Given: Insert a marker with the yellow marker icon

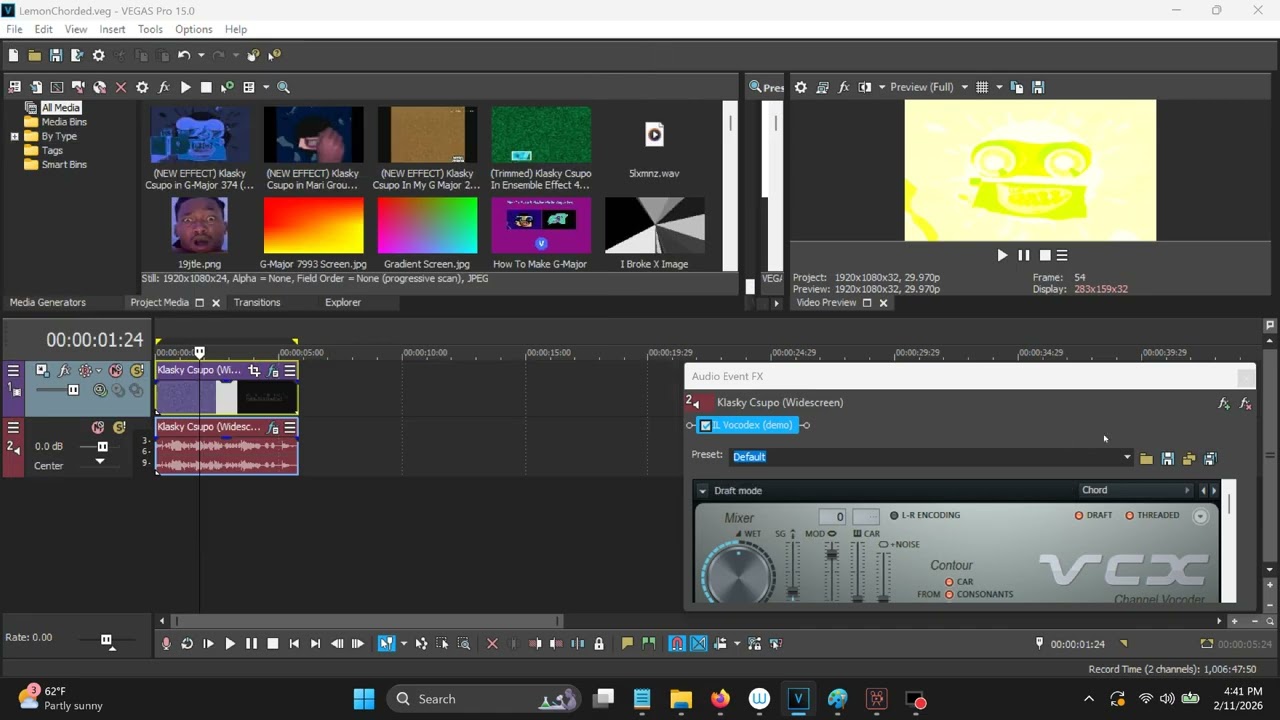Looking at the screenshot, I should pyautogui.click(x=627, y=644).
